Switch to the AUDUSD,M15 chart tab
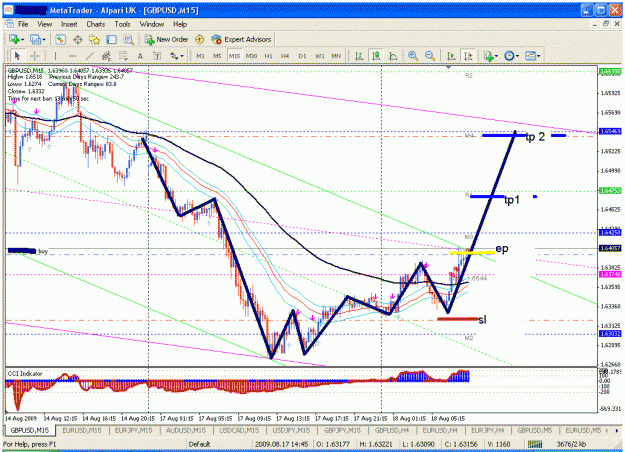This screenshot has height=452, width=625. 186,430
